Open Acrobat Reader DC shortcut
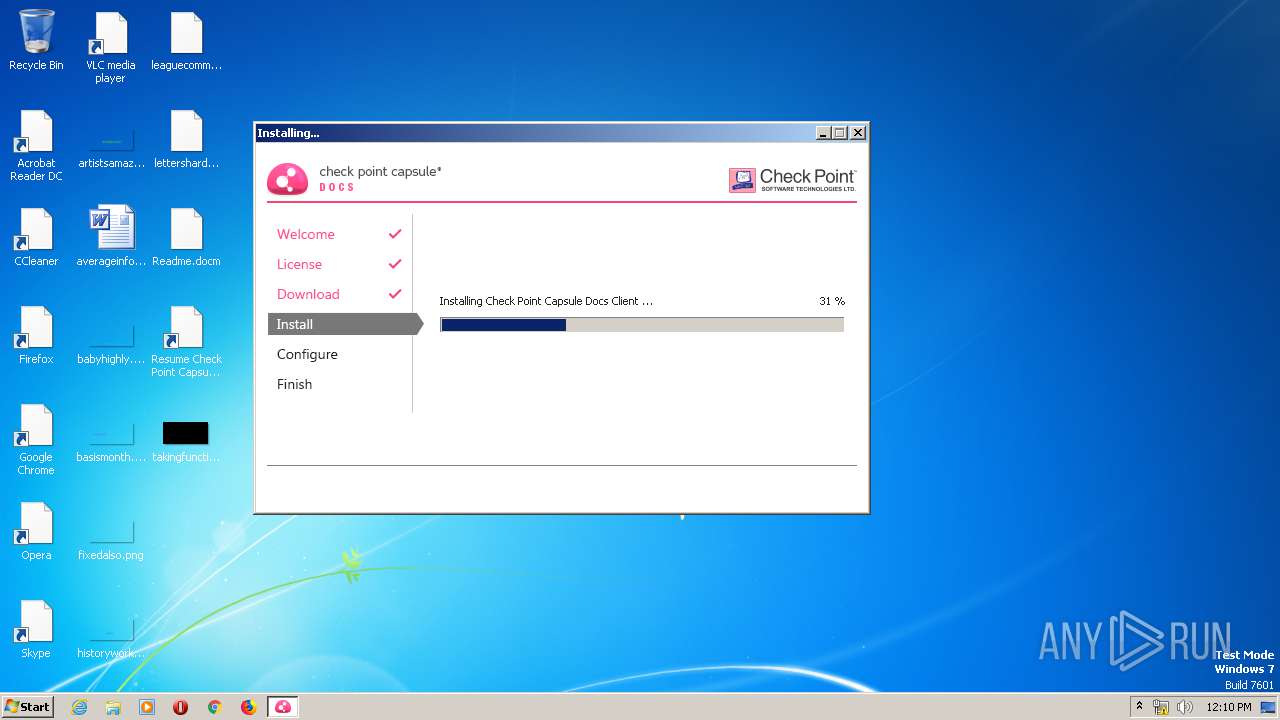Viewport: 1280px width, 720px height. [x=36, y=146]
